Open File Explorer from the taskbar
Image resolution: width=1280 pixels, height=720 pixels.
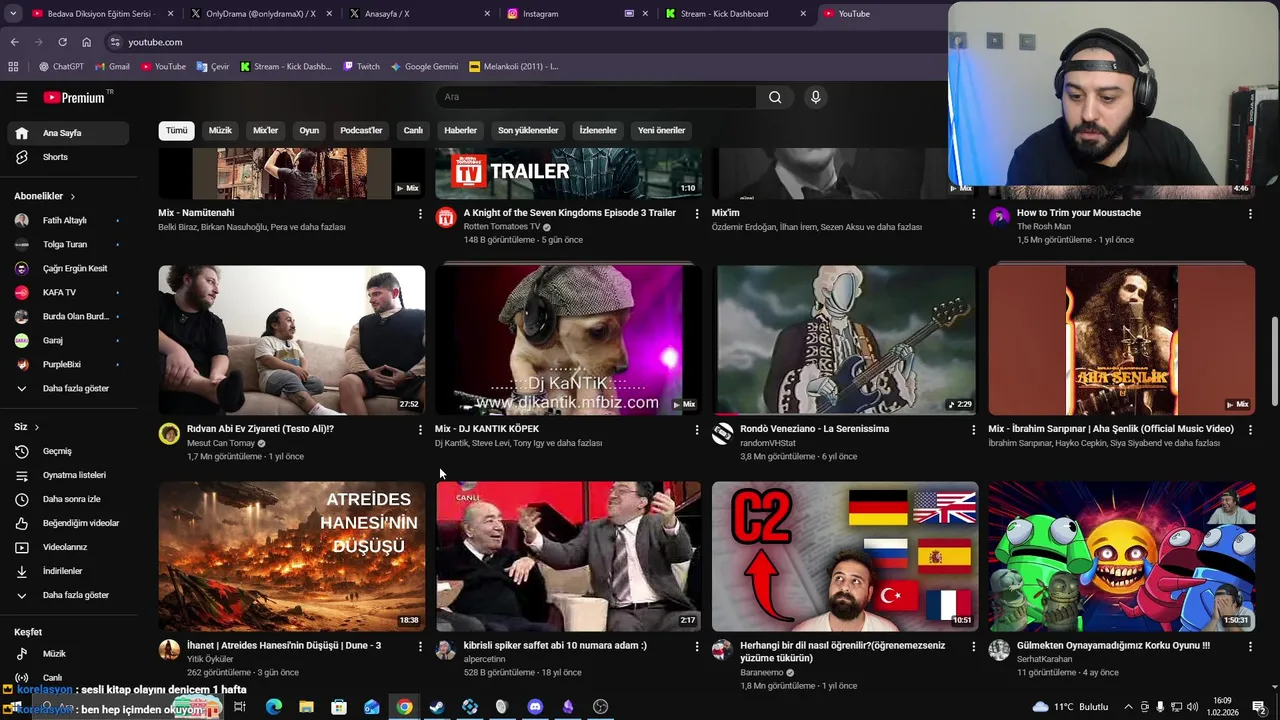[306, 707]
